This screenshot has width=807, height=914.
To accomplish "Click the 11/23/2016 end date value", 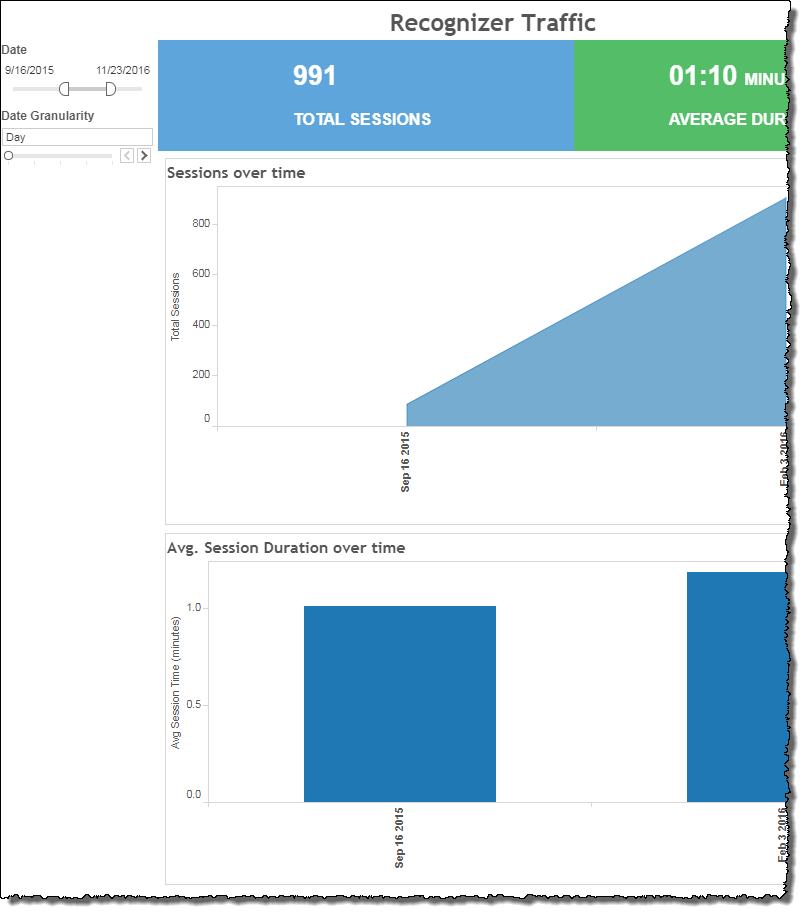I will pos(123,70).
